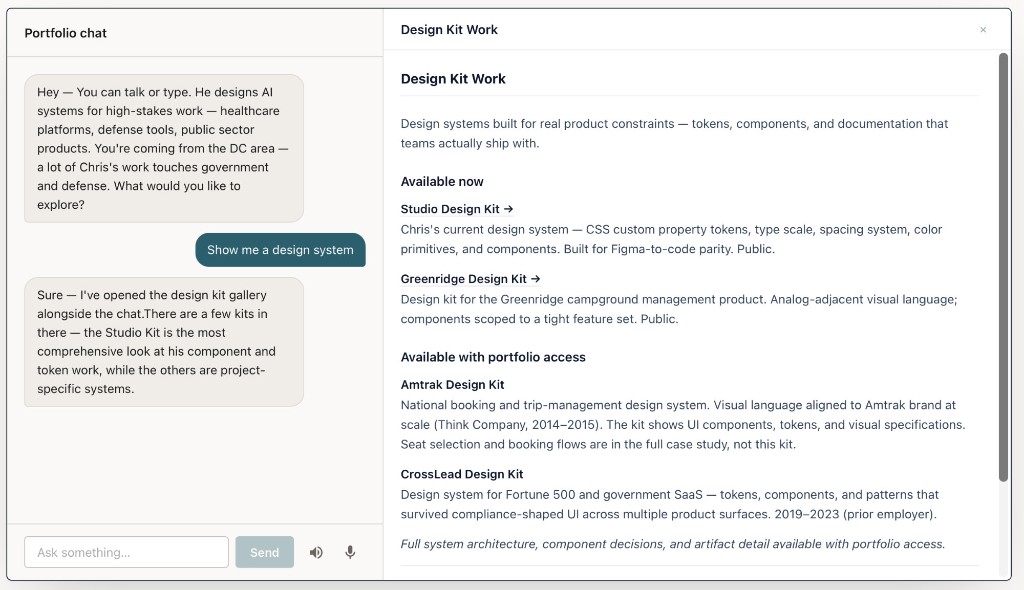Toggle the speaker audio icon
The width and height of the screenshot is (1024, 590).
(316, 553)
